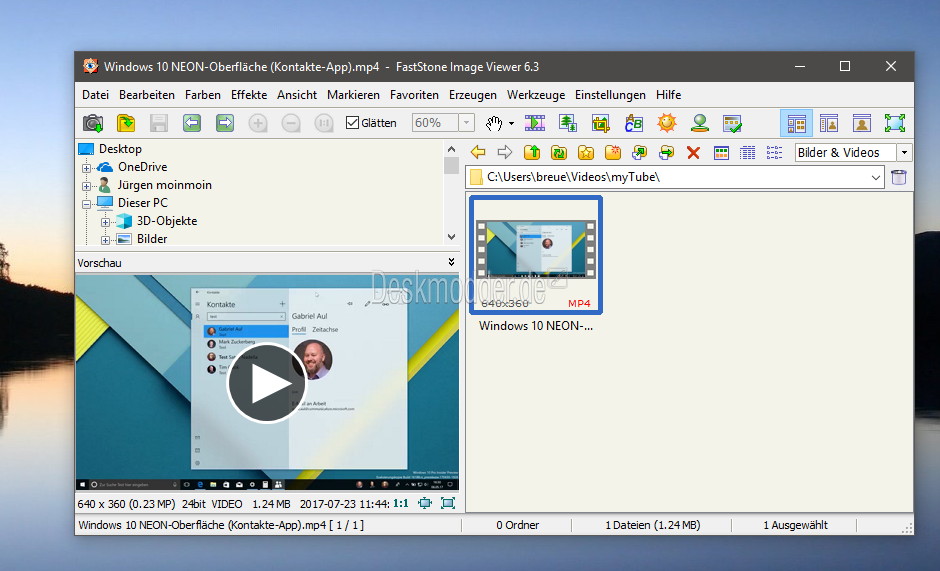
Task: Toggle the Glätten checkbox
Action: click(352, 123)
